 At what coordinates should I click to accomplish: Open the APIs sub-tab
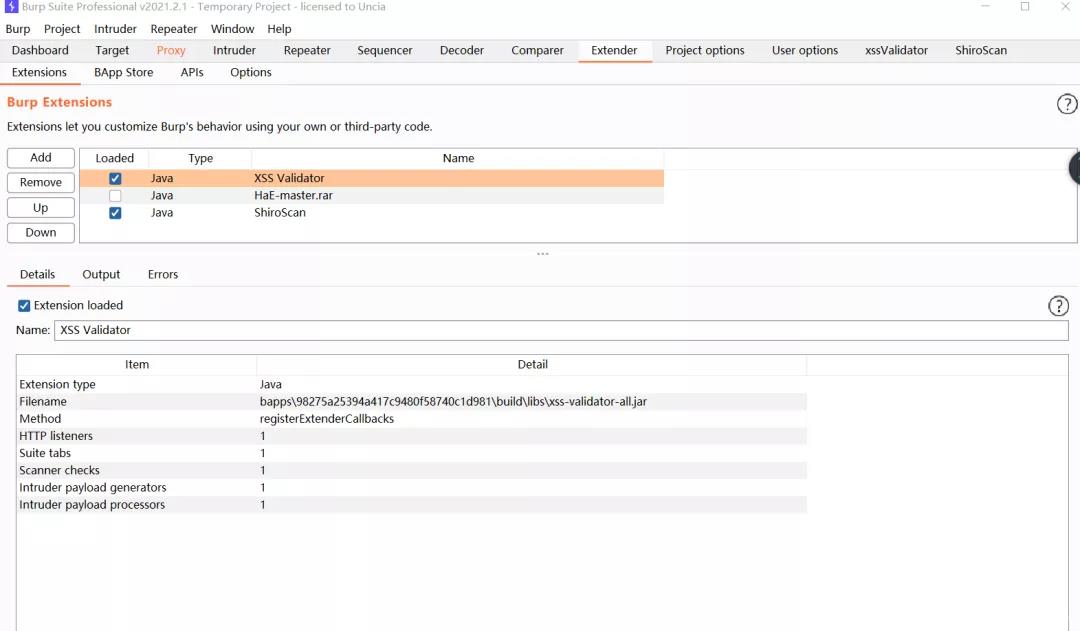click(x=192, y=72)
